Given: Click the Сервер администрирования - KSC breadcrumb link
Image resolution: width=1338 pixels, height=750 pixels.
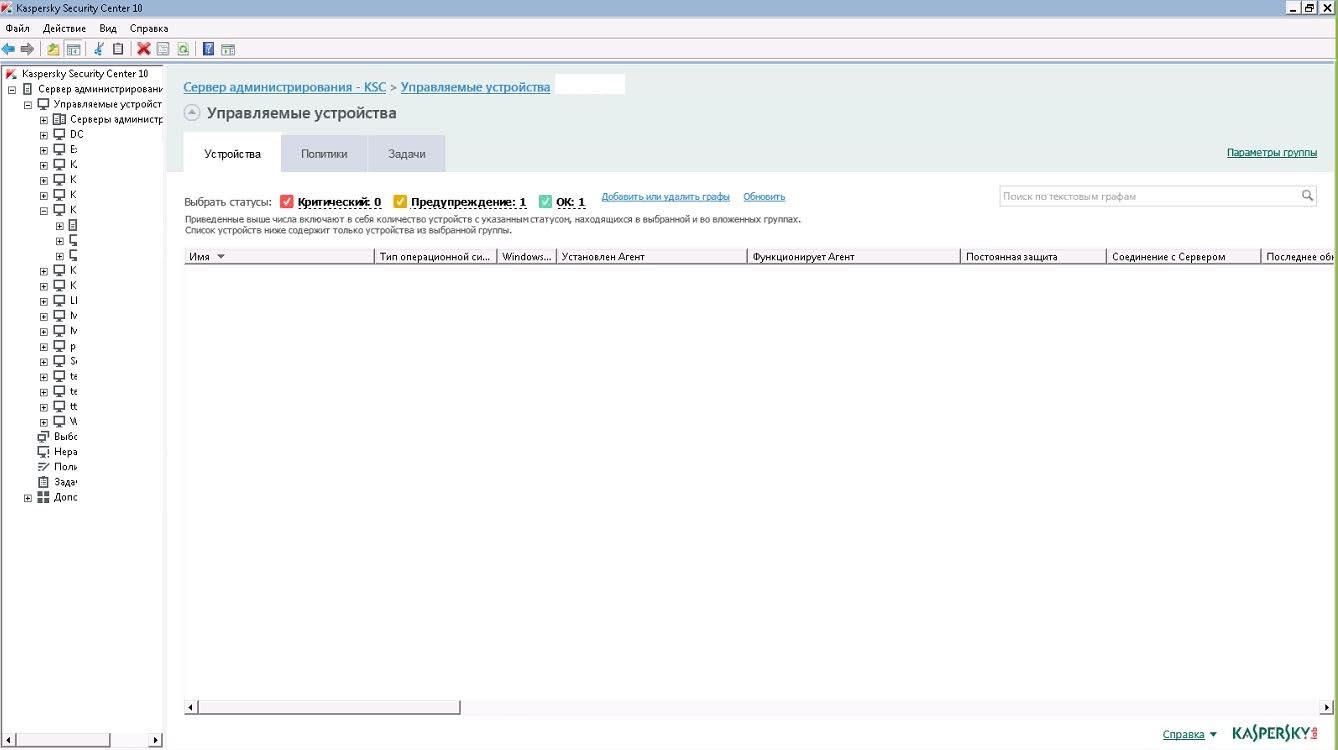Looking at the screenshot, I should coord(284,88).
